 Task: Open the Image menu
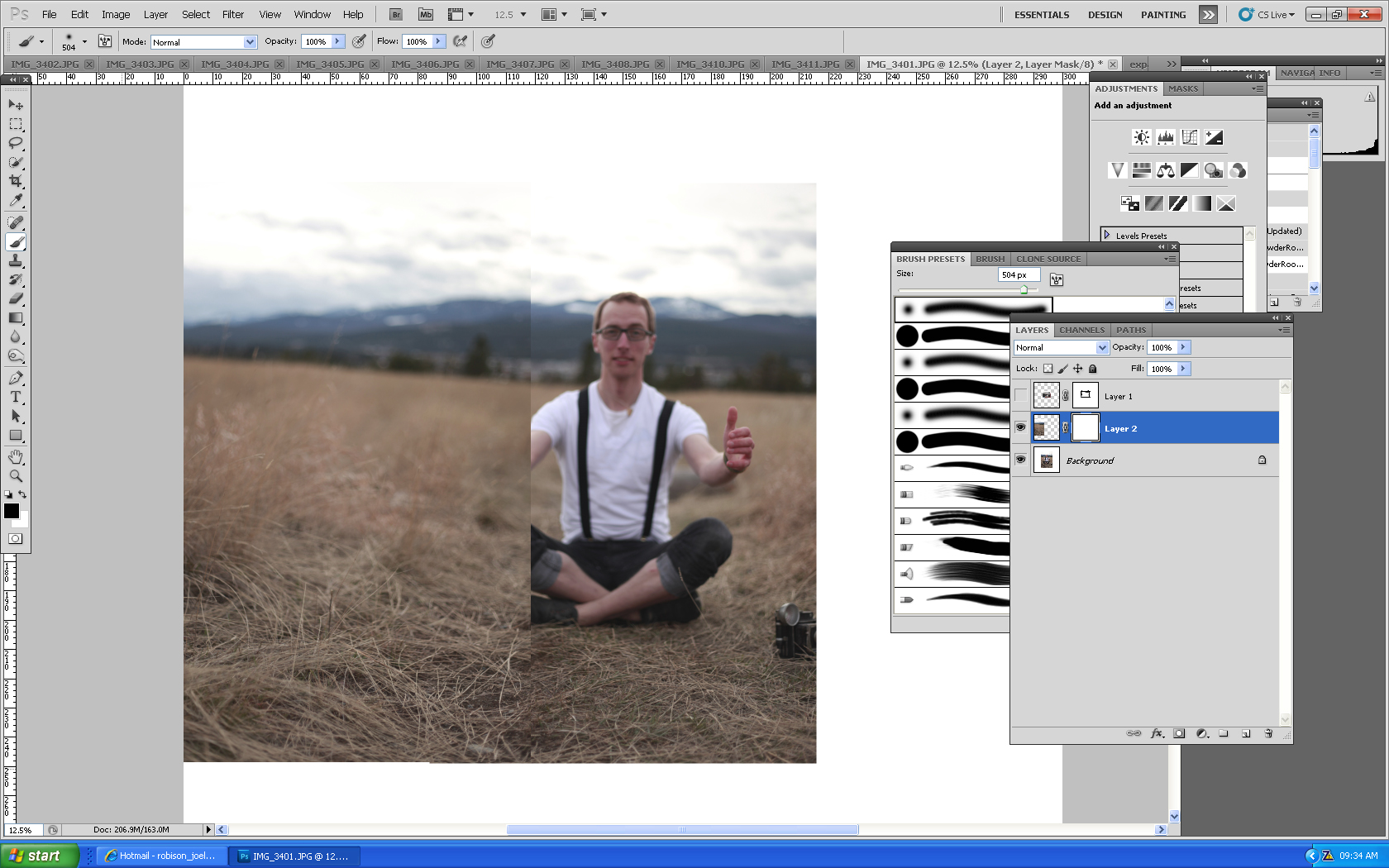(x=116, y=14)
